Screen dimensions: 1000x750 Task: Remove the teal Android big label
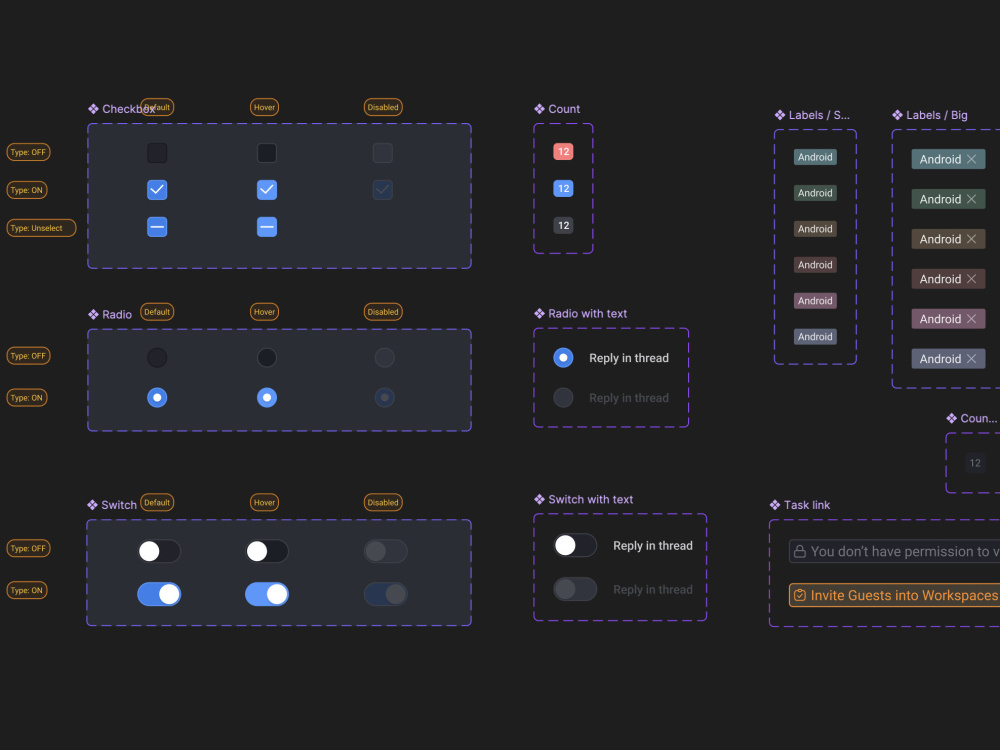pyautogui.click(x=971, y=159)
